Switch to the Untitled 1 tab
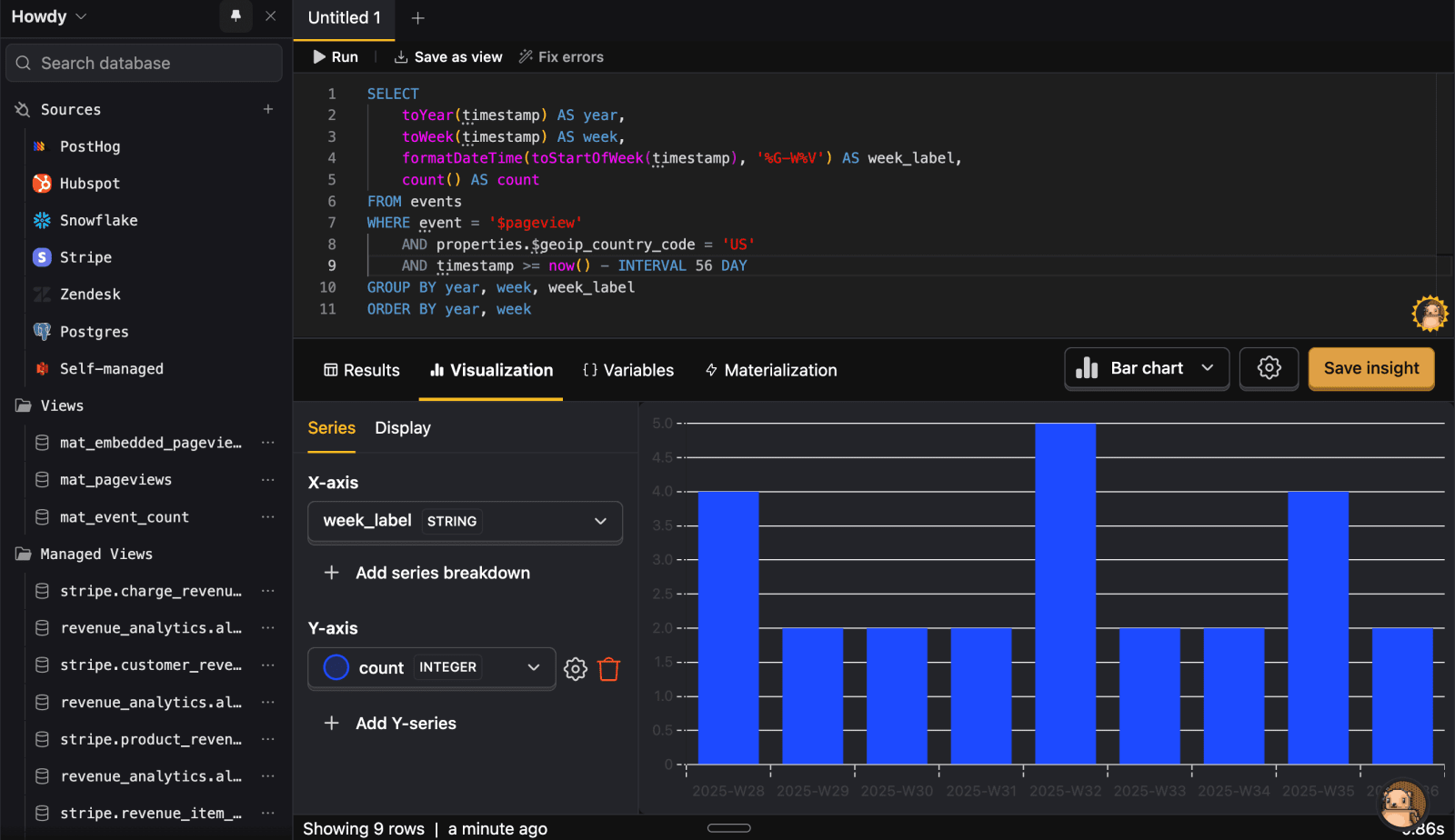The height and width of the screenshot is (840, 1455). click(x=344, y=18)
